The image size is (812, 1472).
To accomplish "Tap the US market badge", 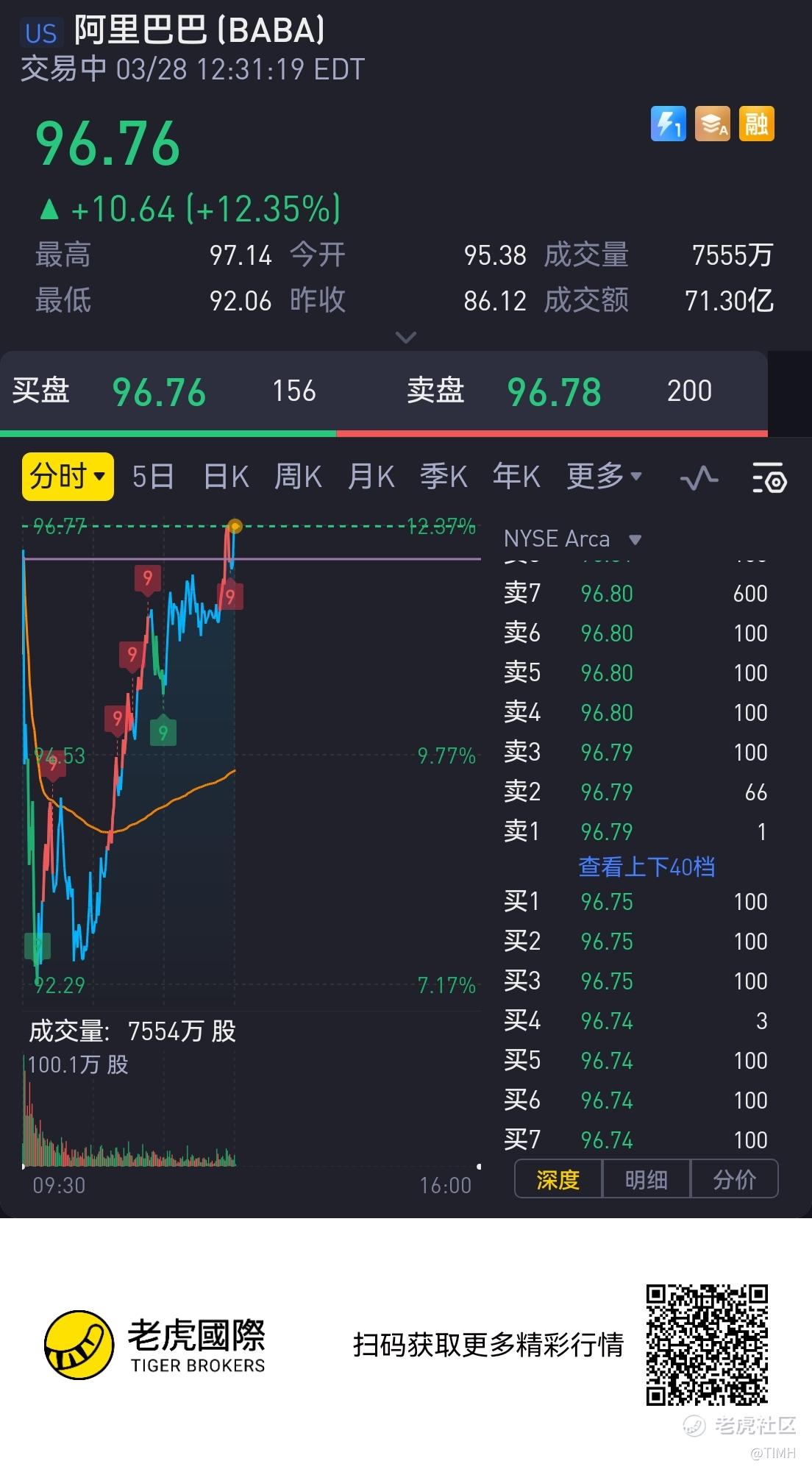I will pyautogui.click(x=41, y=32).
